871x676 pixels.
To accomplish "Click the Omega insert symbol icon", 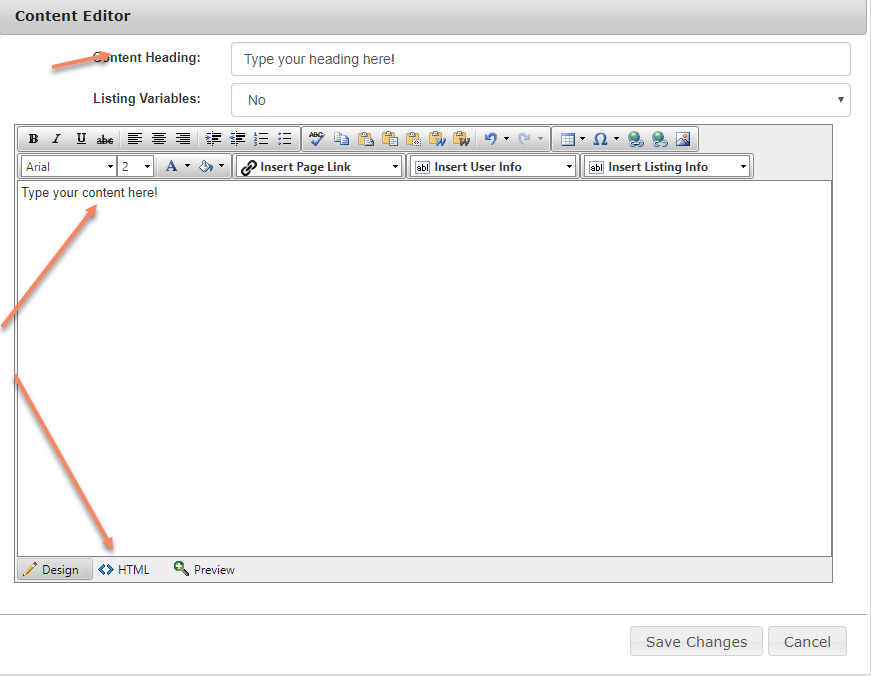I will [600, 139].
